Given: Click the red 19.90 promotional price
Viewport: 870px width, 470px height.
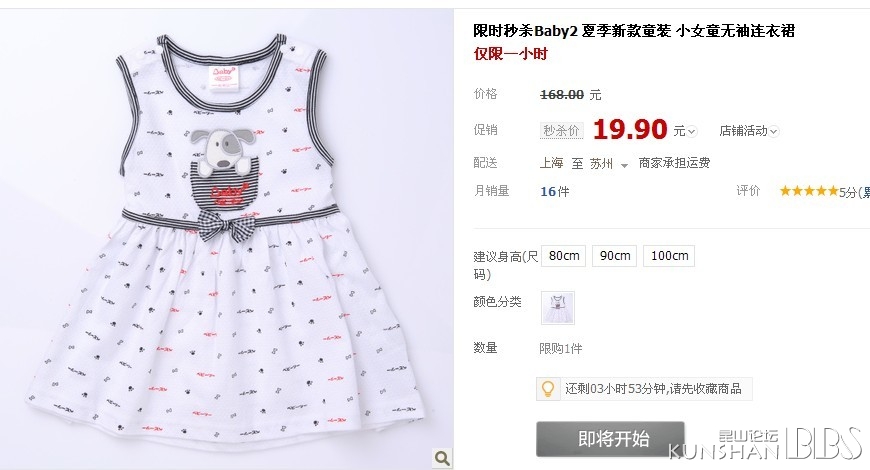Looking at the screenshot, I should pos(630,129).
